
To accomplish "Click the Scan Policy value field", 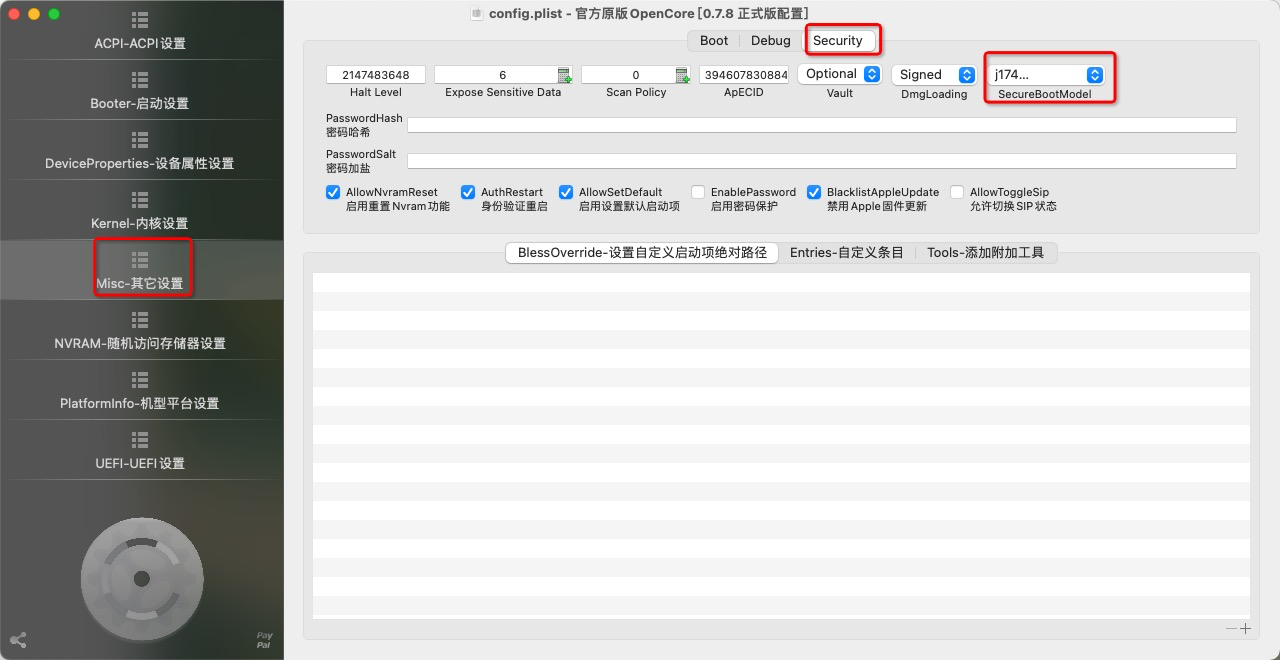I will pyautogui.click(x=629, y=75).
